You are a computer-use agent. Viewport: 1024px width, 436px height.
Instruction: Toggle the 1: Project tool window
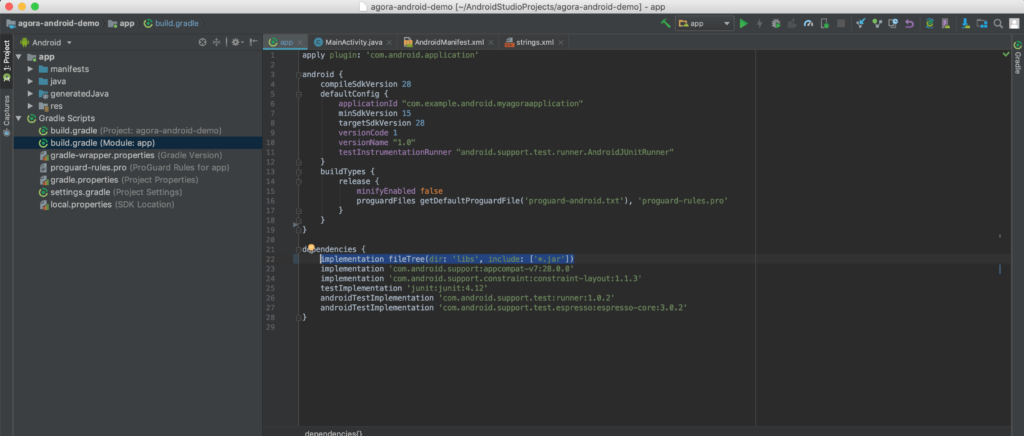7,61
